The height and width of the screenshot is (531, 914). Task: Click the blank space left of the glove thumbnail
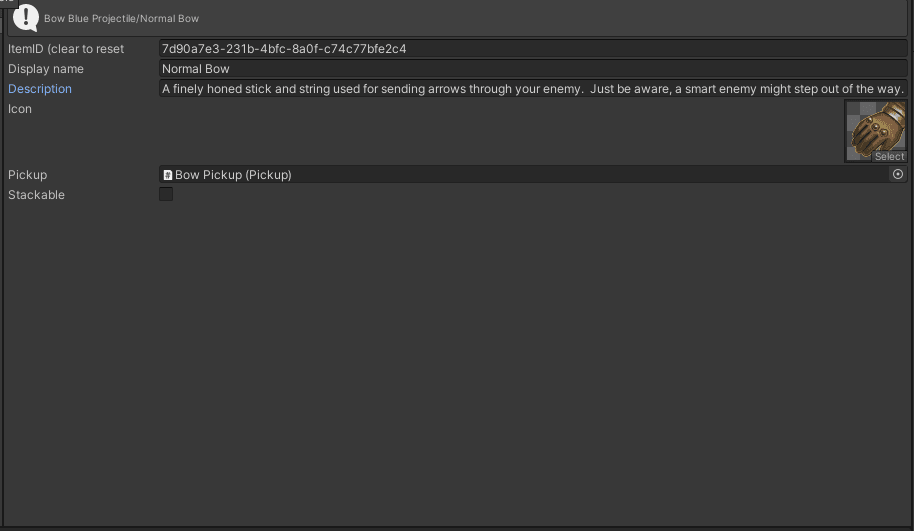(500, 130)
